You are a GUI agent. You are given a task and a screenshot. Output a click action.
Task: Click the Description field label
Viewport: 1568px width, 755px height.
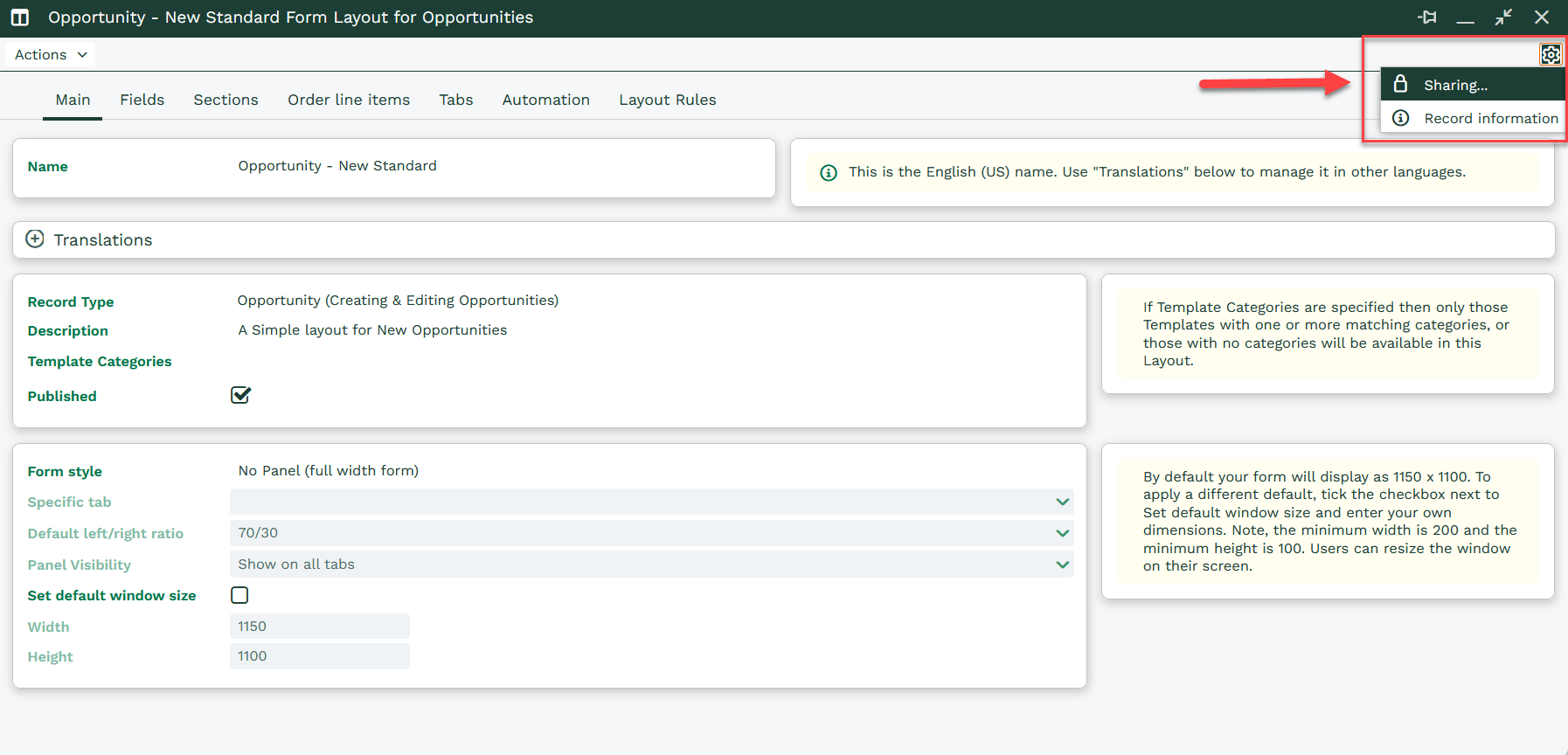click(68, 330)
